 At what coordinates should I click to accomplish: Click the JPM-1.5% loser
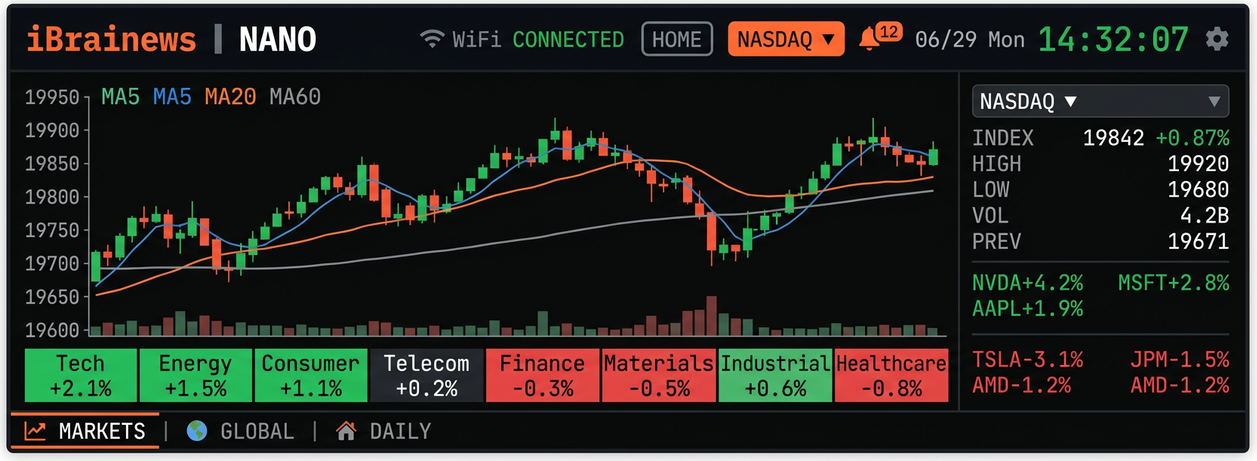pos(1179,359)
